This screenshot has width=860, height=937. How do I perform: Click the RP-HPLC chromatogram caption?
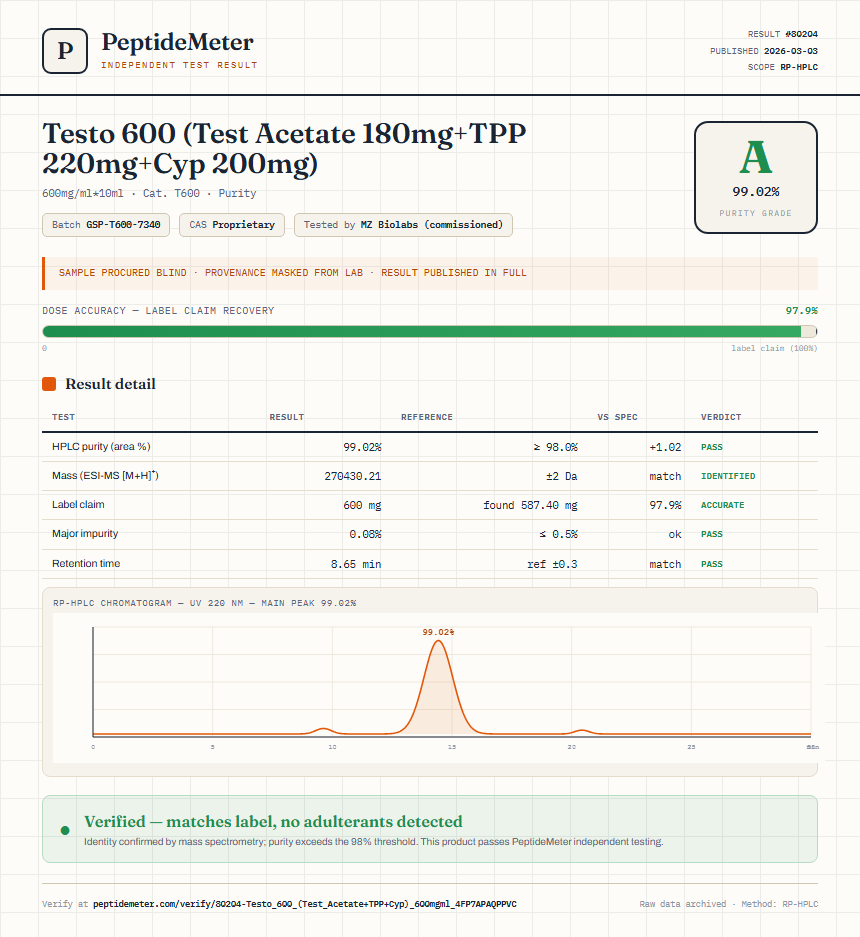204,603
